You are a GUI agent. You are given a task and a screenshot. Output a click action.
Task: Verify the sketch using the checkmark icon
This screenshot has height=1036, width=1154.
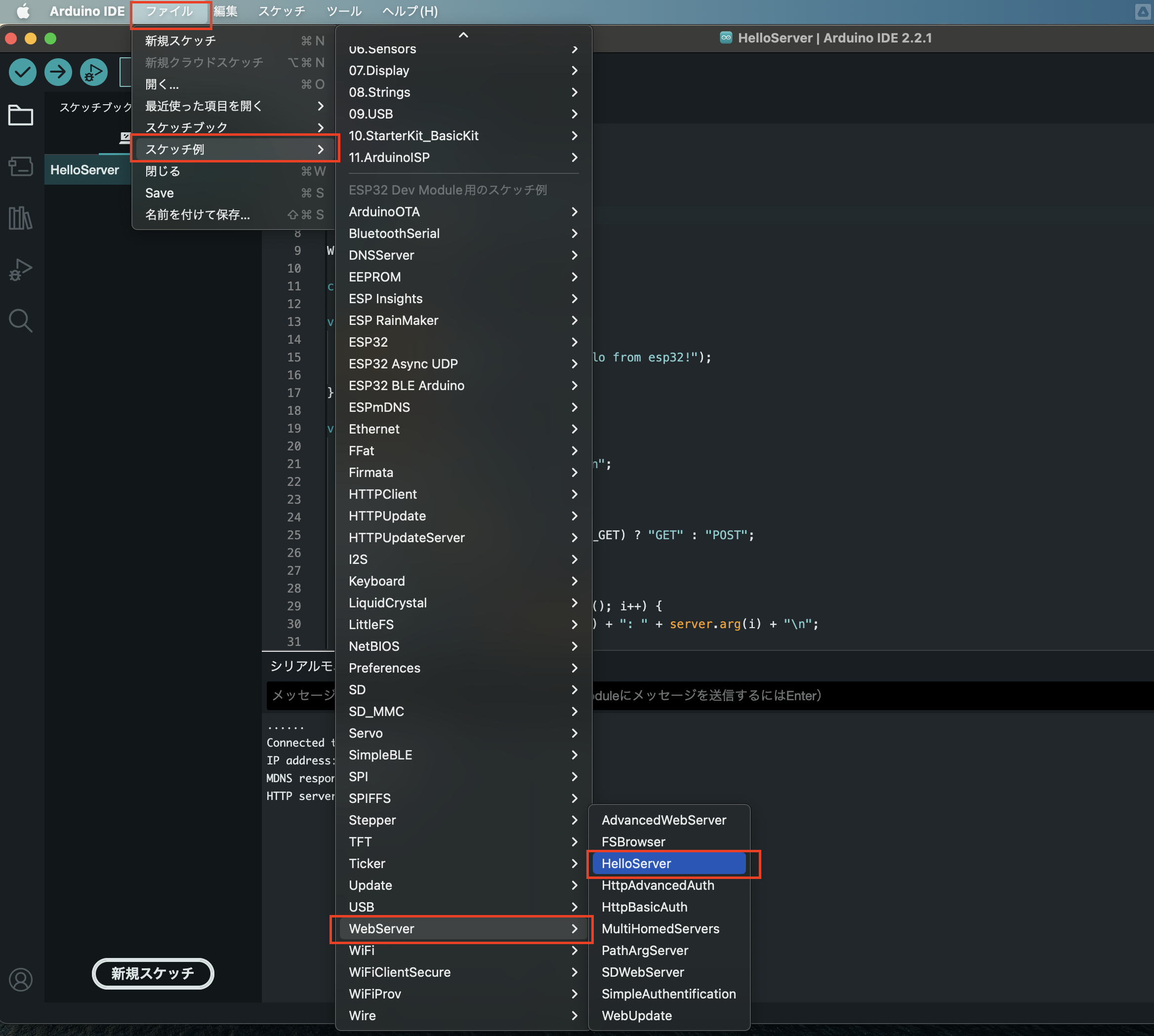(22, 72)
